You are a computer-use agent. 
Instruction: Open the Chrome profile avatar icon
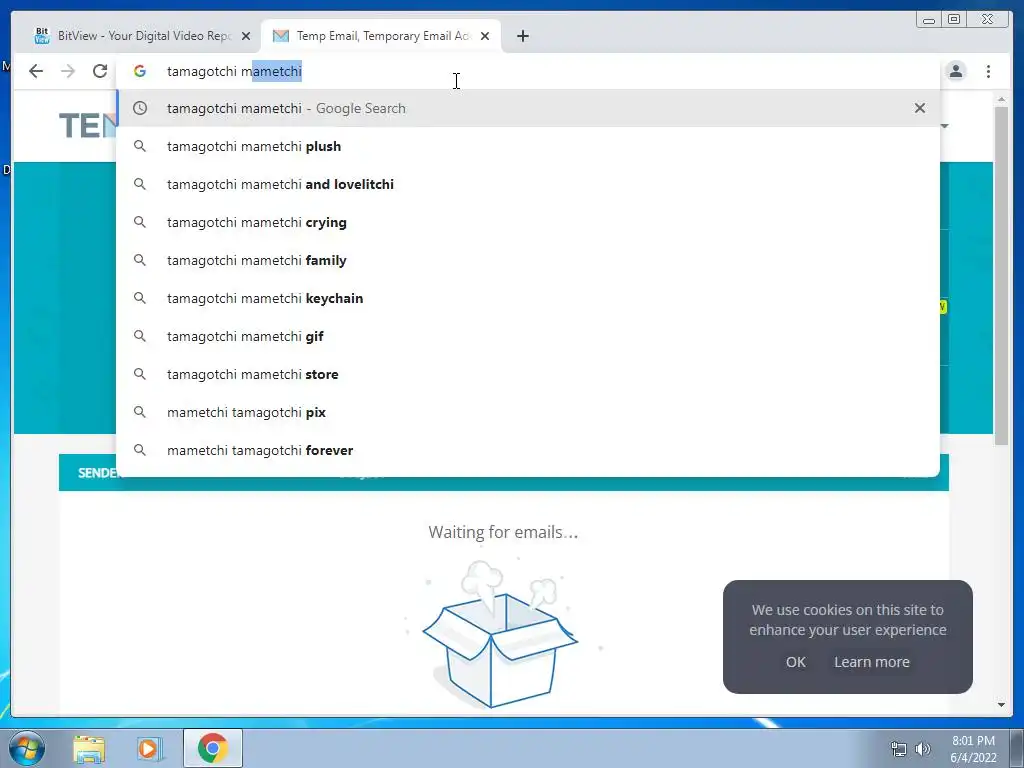click(955, 71)
